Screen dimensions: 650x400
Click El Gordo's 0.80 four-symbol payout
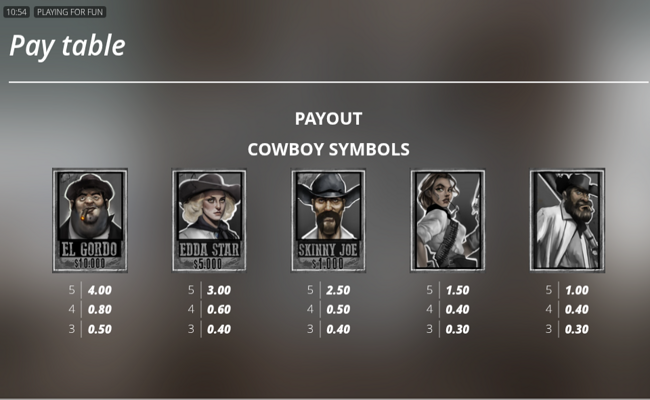pyautogui.click(x=100, y=310)
